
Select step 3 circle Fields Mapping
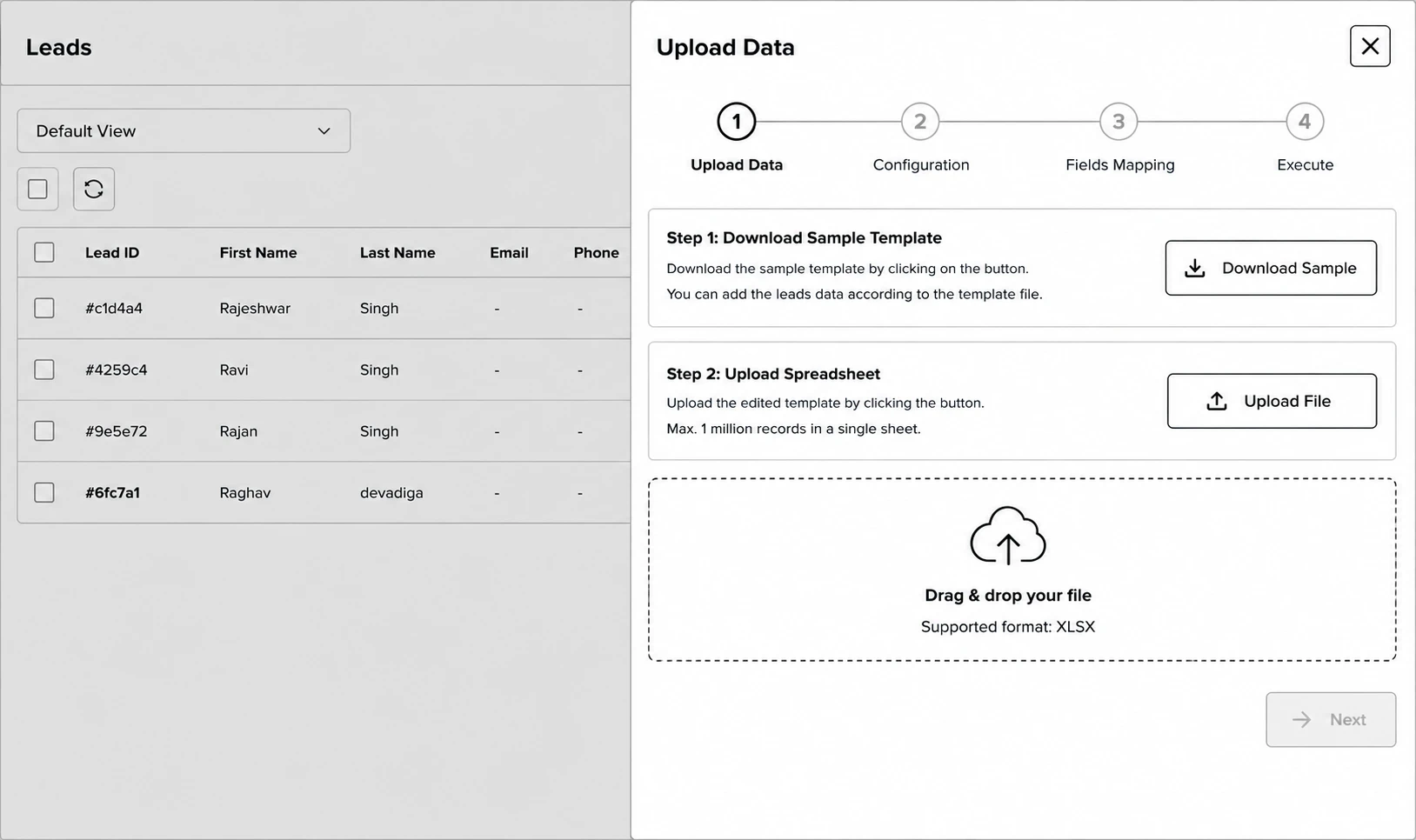(1119, 122)
